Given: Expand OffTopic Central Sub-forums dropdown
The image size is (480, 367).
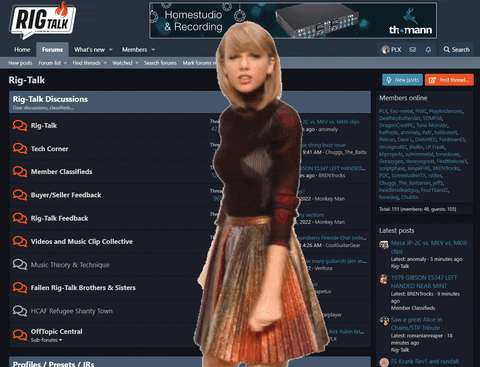Looking at the screenshot, I should 46,340.
